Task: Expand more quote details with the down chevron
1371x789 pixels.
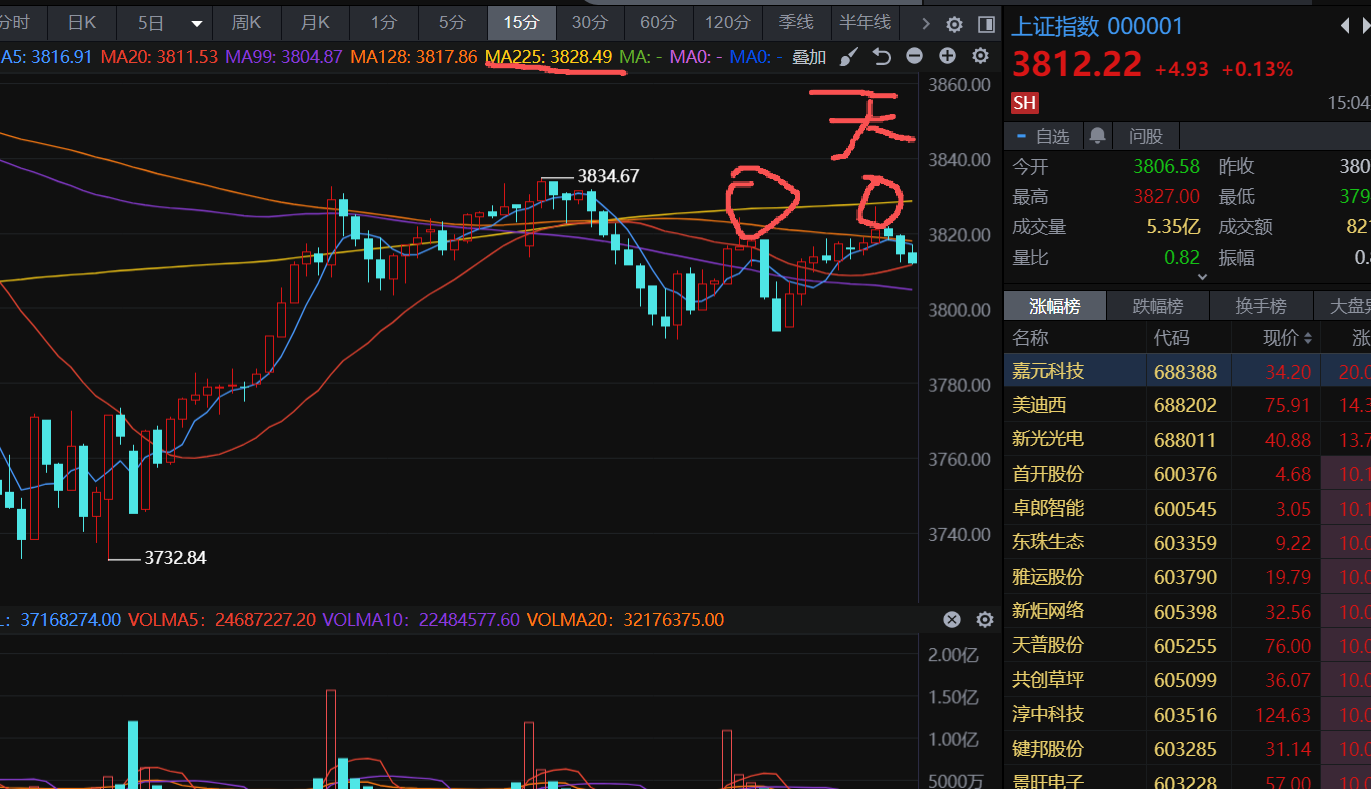Action: (1201, 276)
